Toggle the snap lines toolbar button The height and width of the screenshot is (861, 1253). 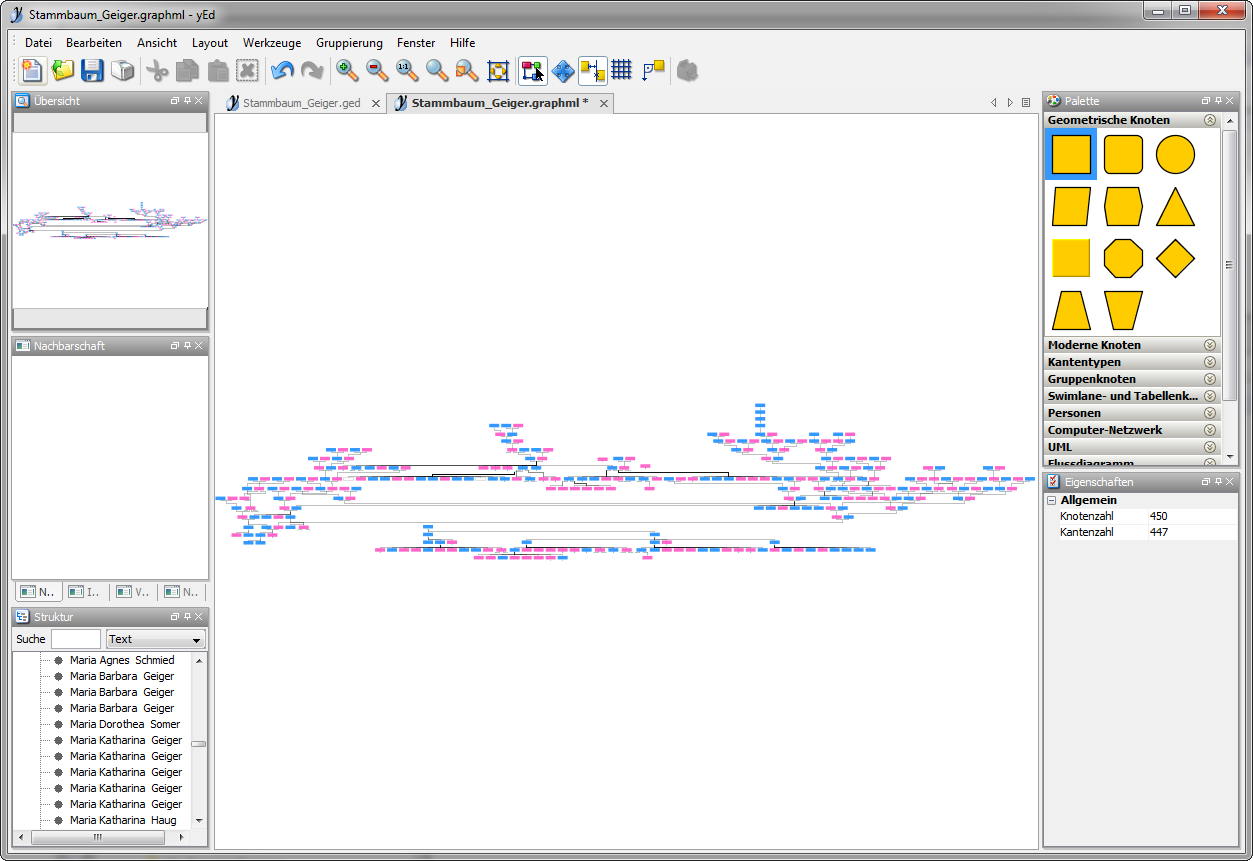(592, 70)
